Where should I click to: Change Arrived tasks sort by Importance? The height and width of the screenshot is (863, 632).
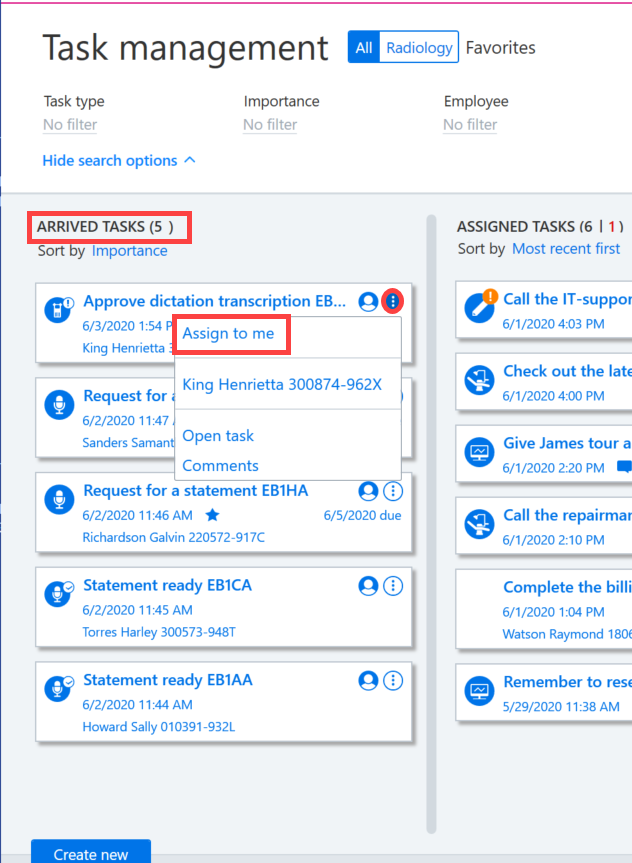(129, 251)
